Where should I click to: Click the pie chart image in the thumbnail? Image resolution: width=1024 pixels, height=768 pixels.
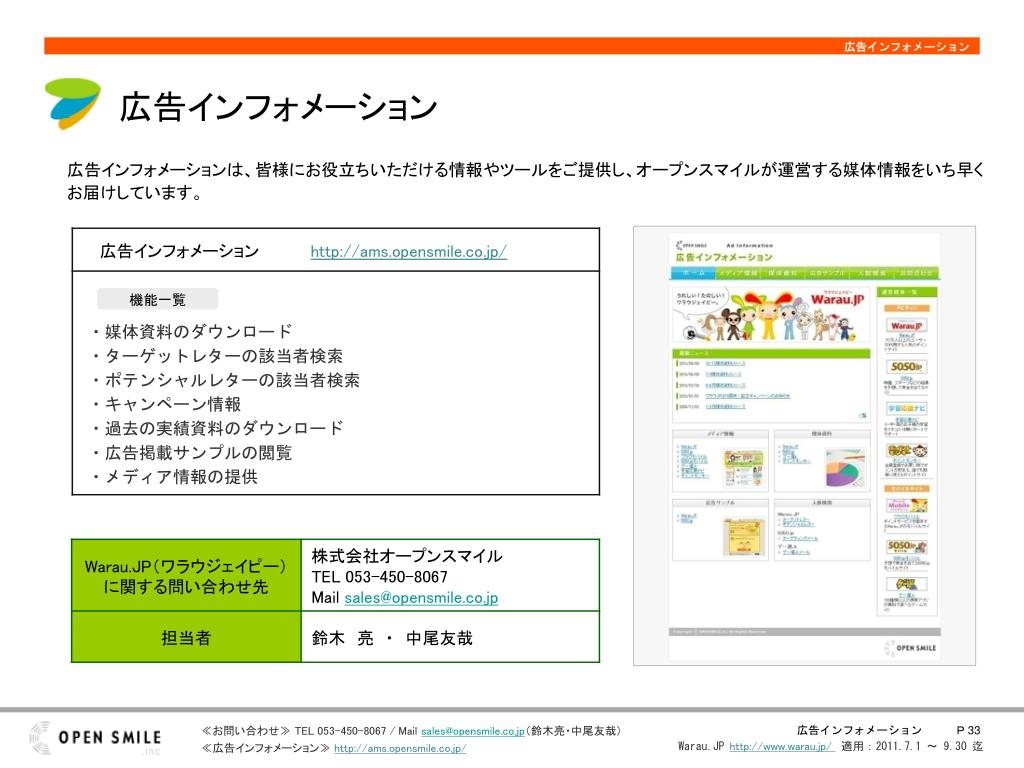pos(844,468)
